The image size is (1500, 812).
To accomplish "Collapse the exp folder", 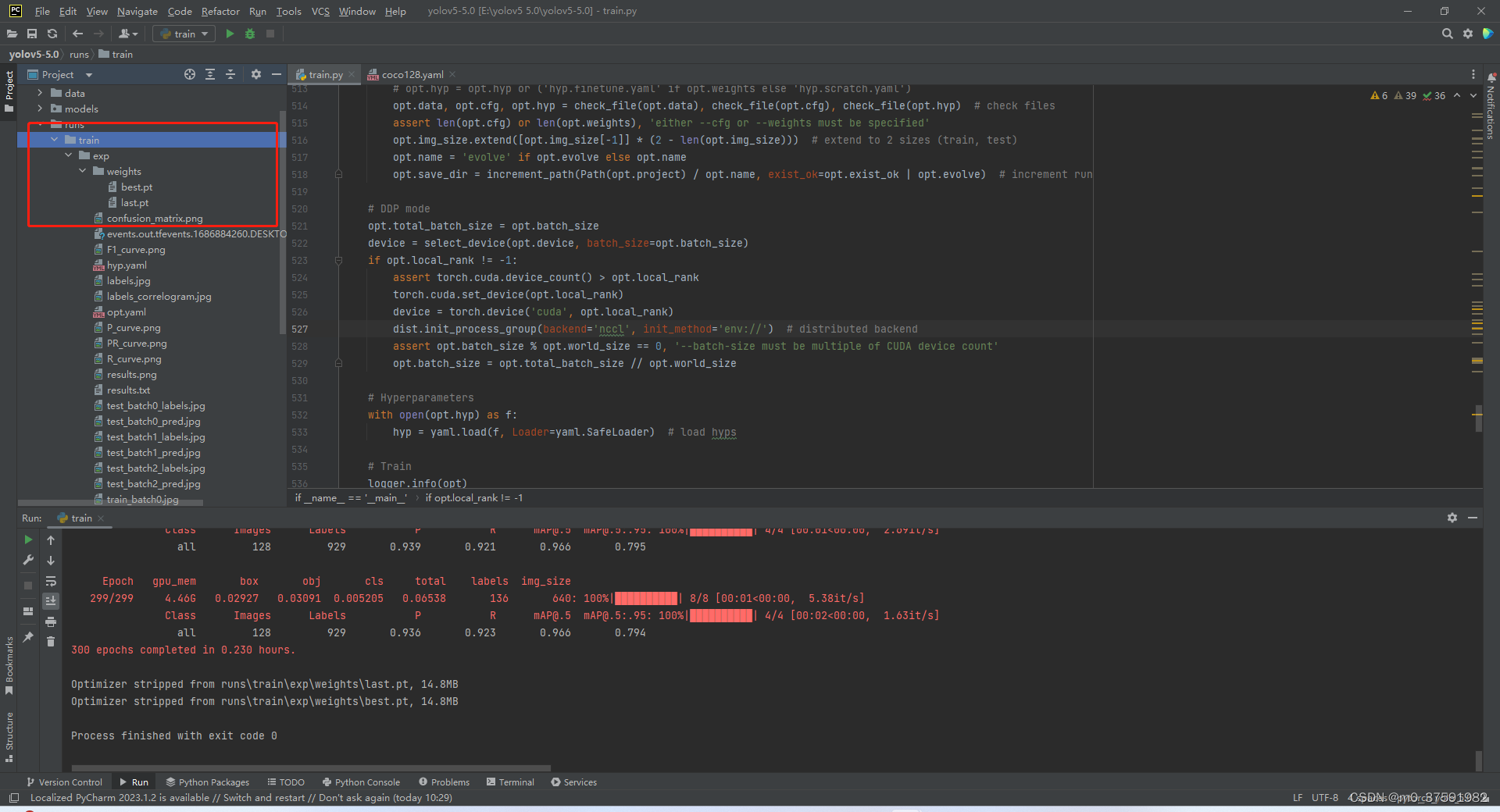I will [68, 155].
